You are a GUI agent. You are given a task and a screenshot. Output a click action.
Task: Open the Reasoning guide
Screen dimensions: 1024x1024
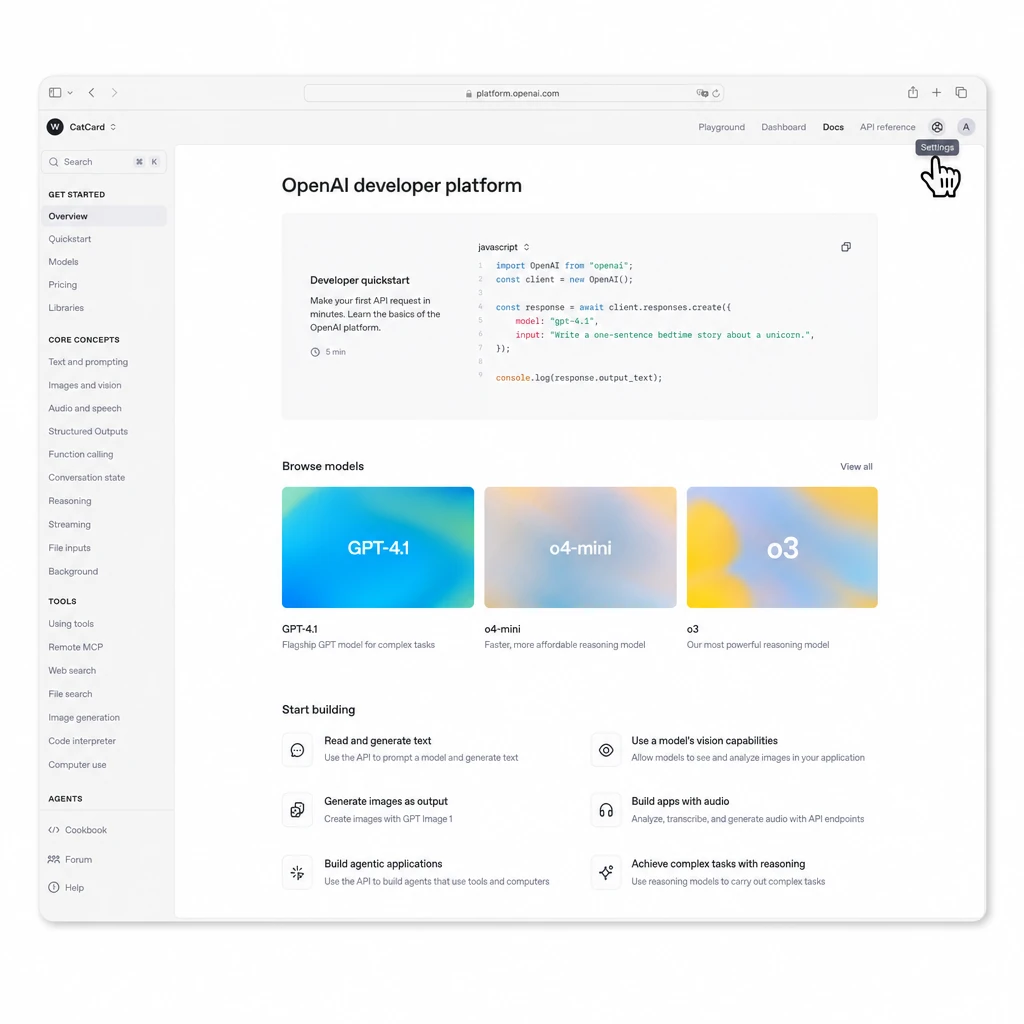point(69,501)
